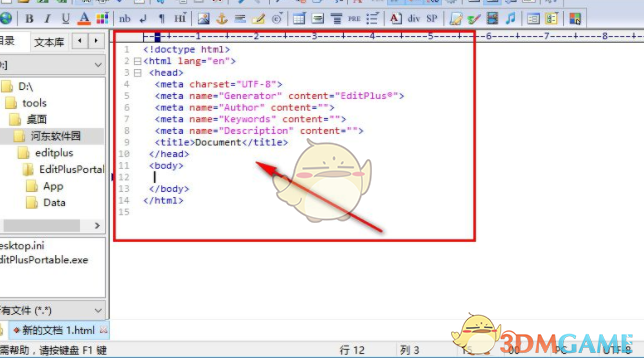Apply underline tag with U icon
This screenshot has width=644, height=362.
[65, 18]
